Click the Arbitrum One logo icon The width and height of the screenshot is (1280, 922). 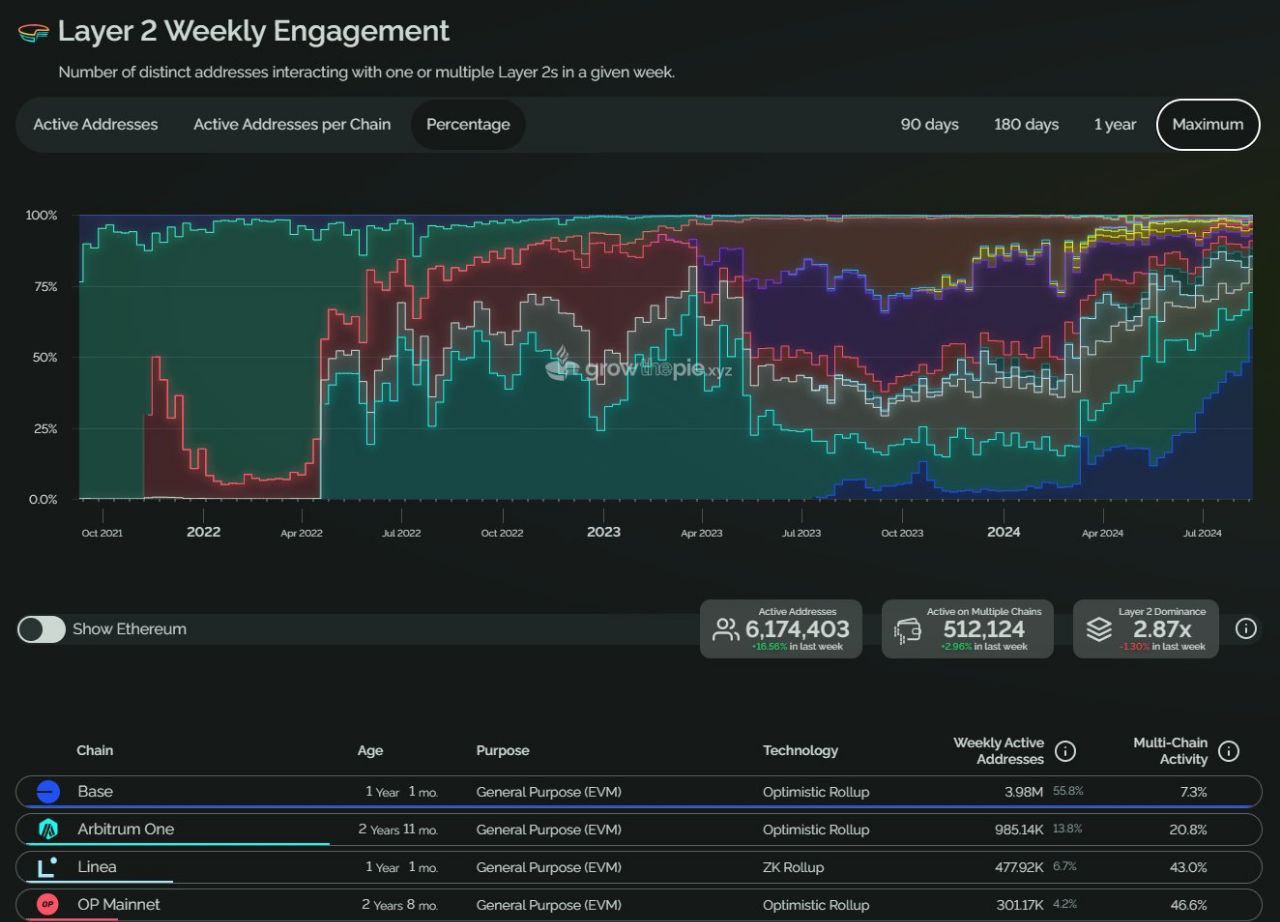pyautogui.click(x=48, y=829)
